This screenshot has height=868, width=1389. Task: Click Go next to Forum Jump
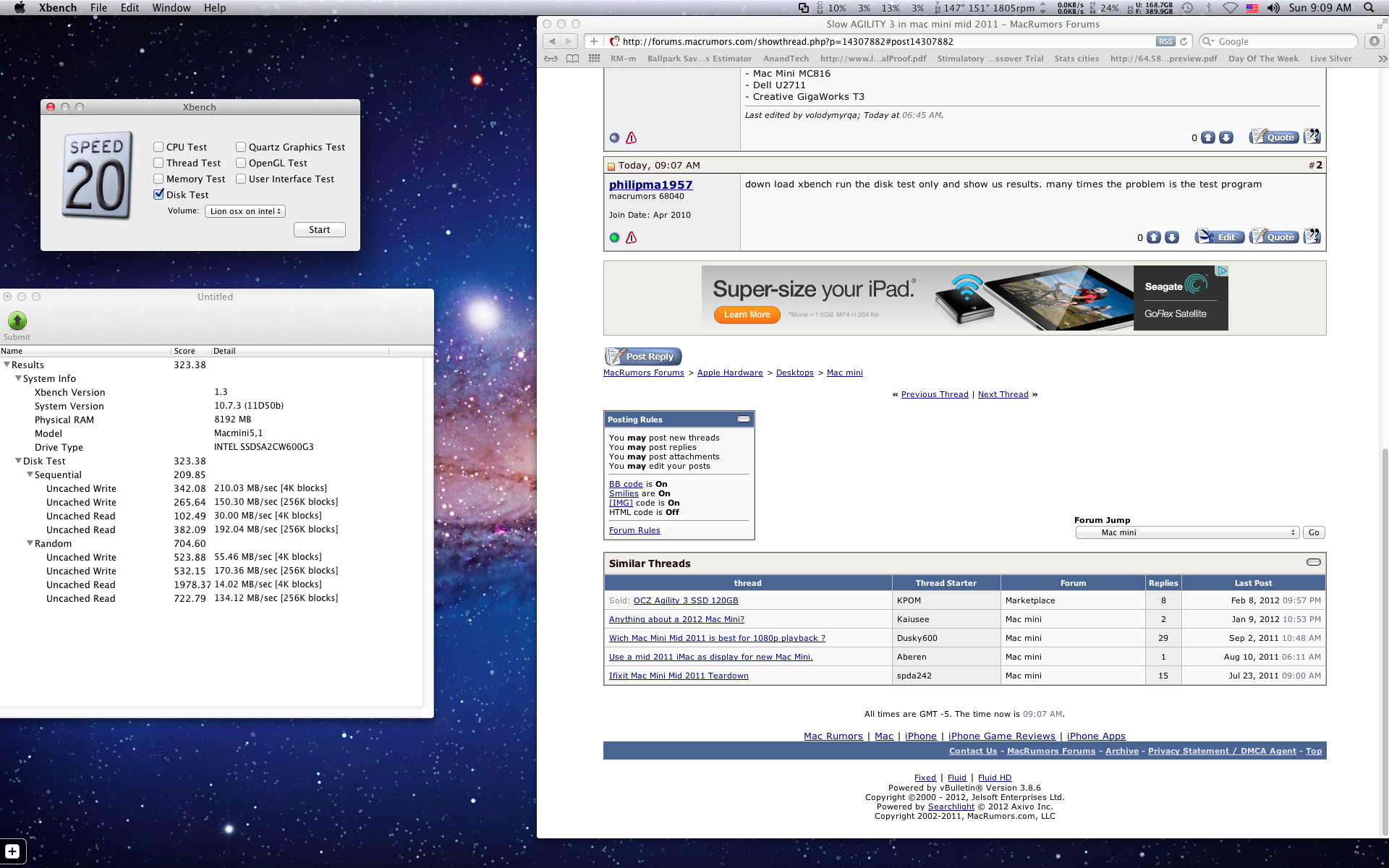pyautogui.click(x=1314, y=532)
